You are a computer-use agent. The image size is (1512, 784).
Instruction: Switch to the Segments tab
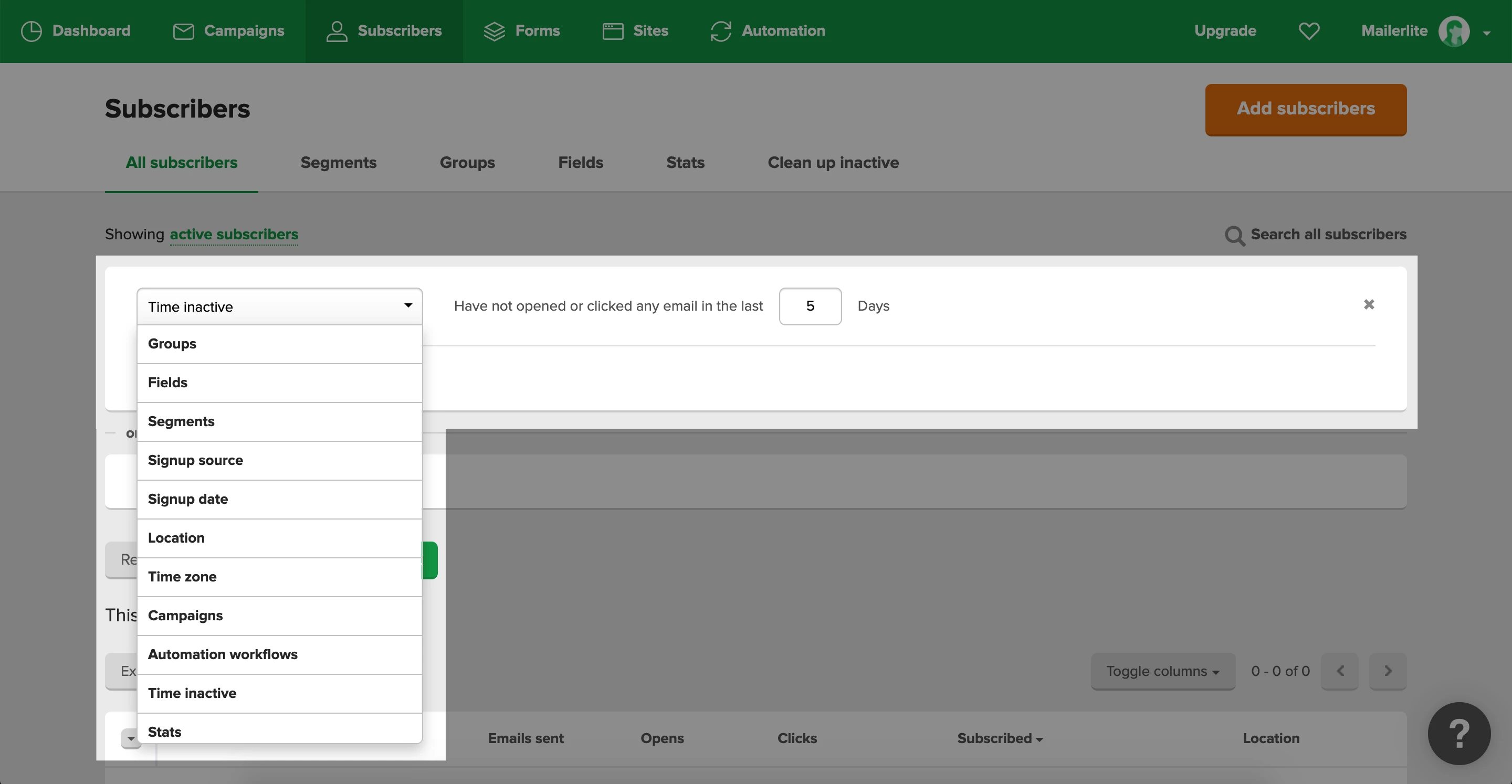pos(338,163)
